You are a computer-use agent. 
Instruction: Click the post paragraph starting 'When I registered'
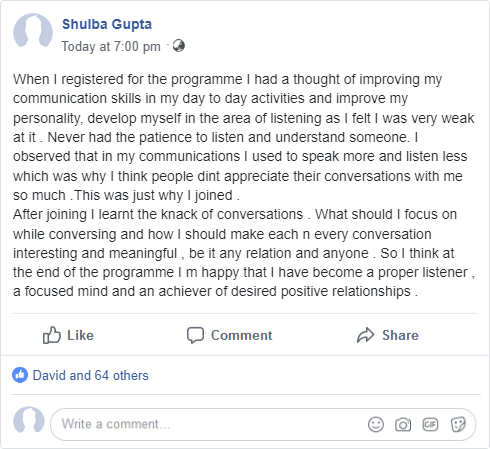click(x=244, y=137)
